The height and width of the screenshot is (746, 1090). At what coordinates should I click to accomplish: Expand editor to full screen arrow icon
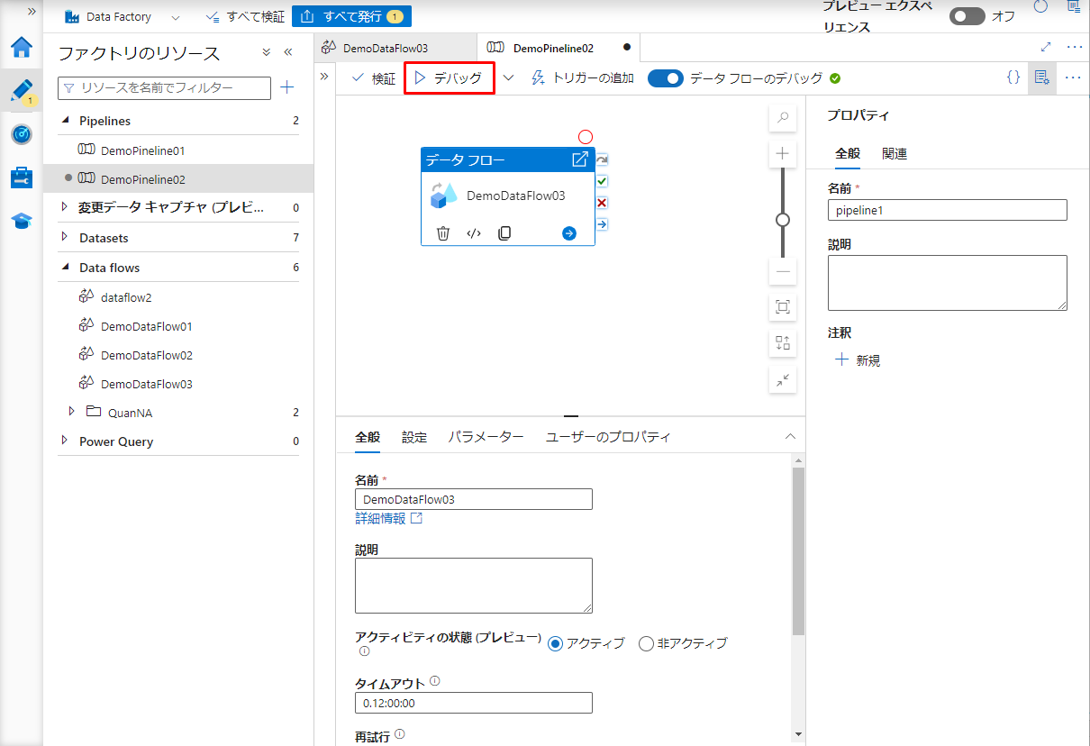point(1046,47)
